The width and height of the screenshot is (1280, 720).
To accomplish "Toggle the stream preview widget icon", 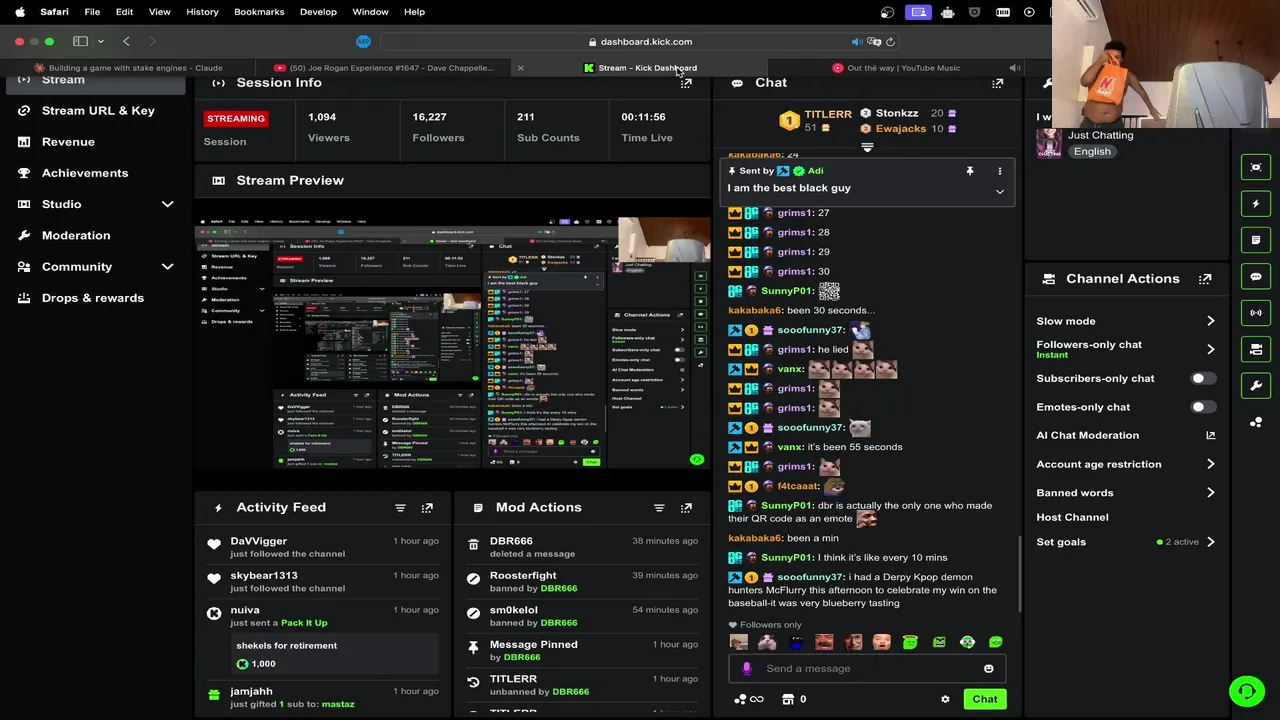I will [x=1256, y=167].
